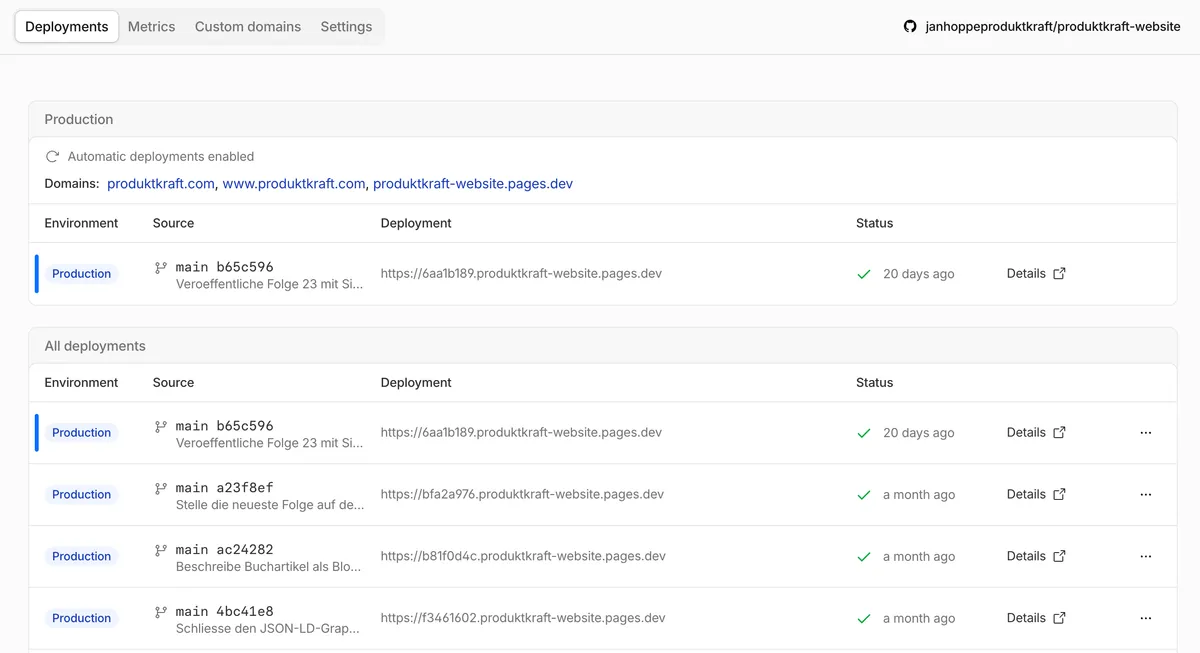
Task: Open the Custom domains tab
Action: click(248, 27)
